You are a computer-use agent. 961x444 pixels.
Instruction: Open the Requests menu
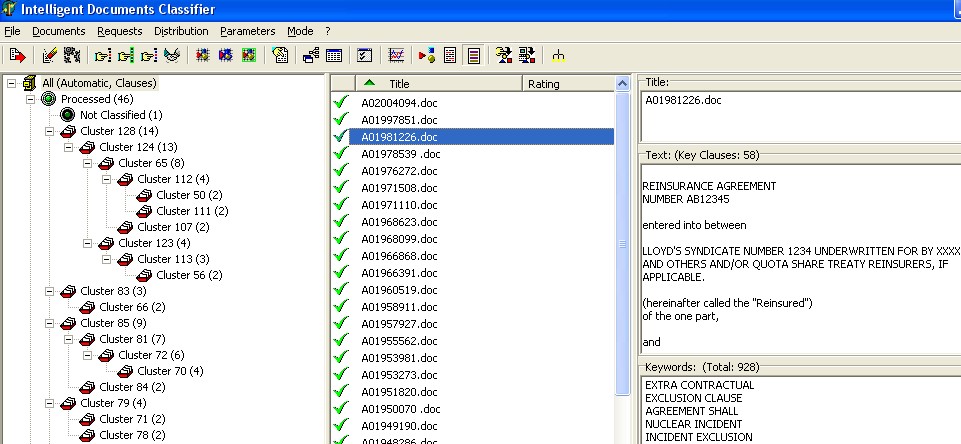coord(120,31)
